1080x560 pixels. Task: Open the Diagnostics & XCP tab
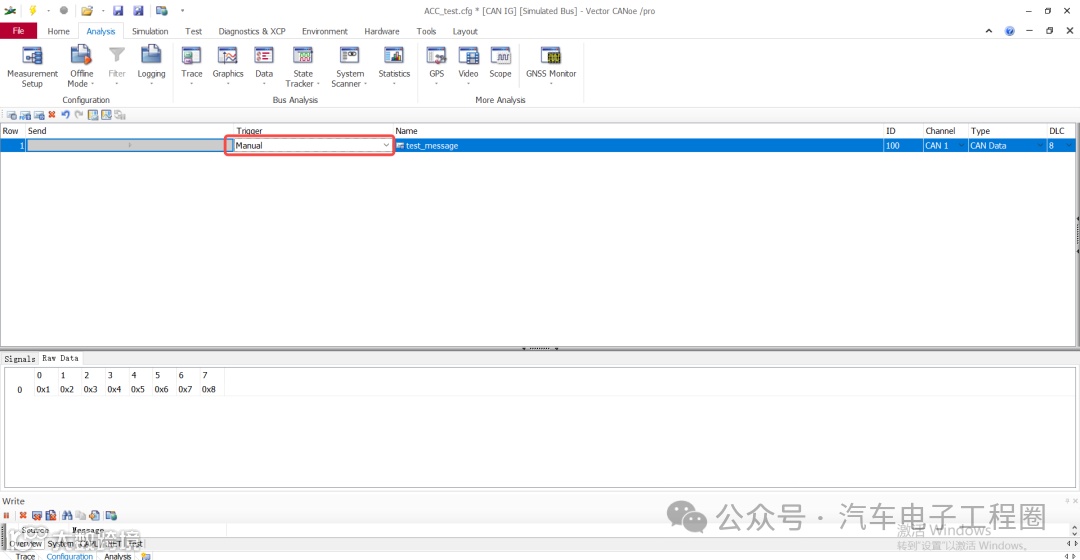pyautogui.click(x=252, y=31)
